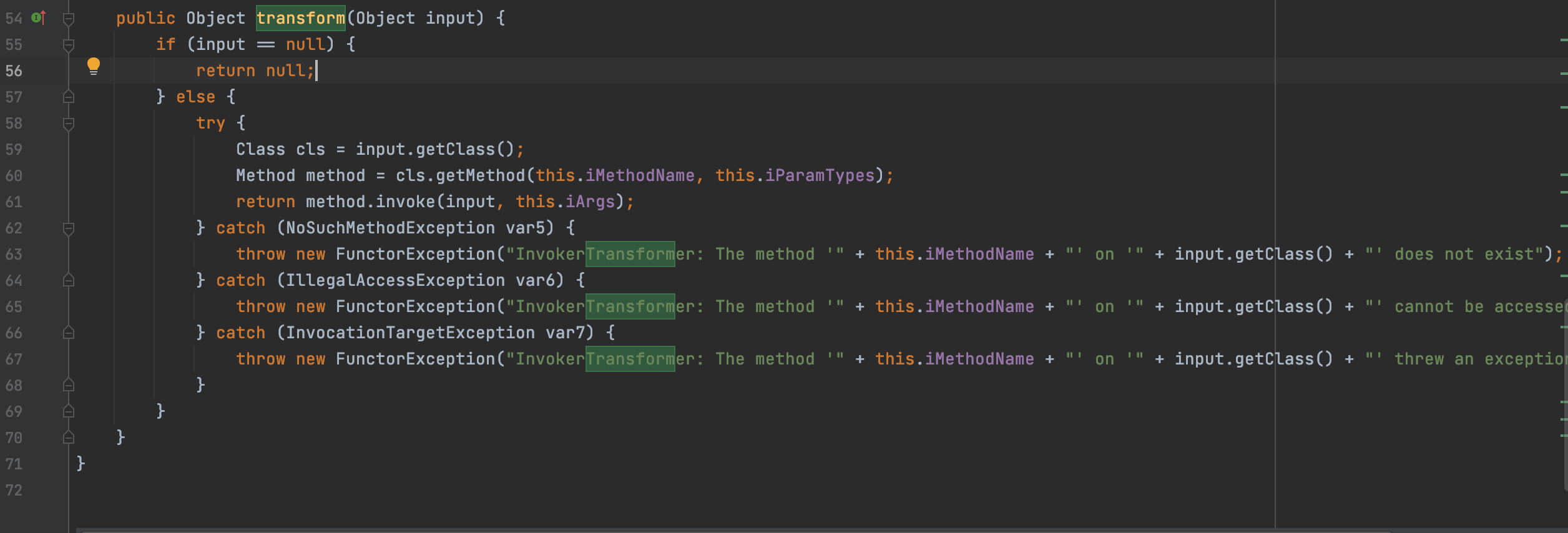This screenshot has height=533, width=1568.
Task: Click 'cannot be accessed' string on line 65
Action: click(x=1481, y=306)
